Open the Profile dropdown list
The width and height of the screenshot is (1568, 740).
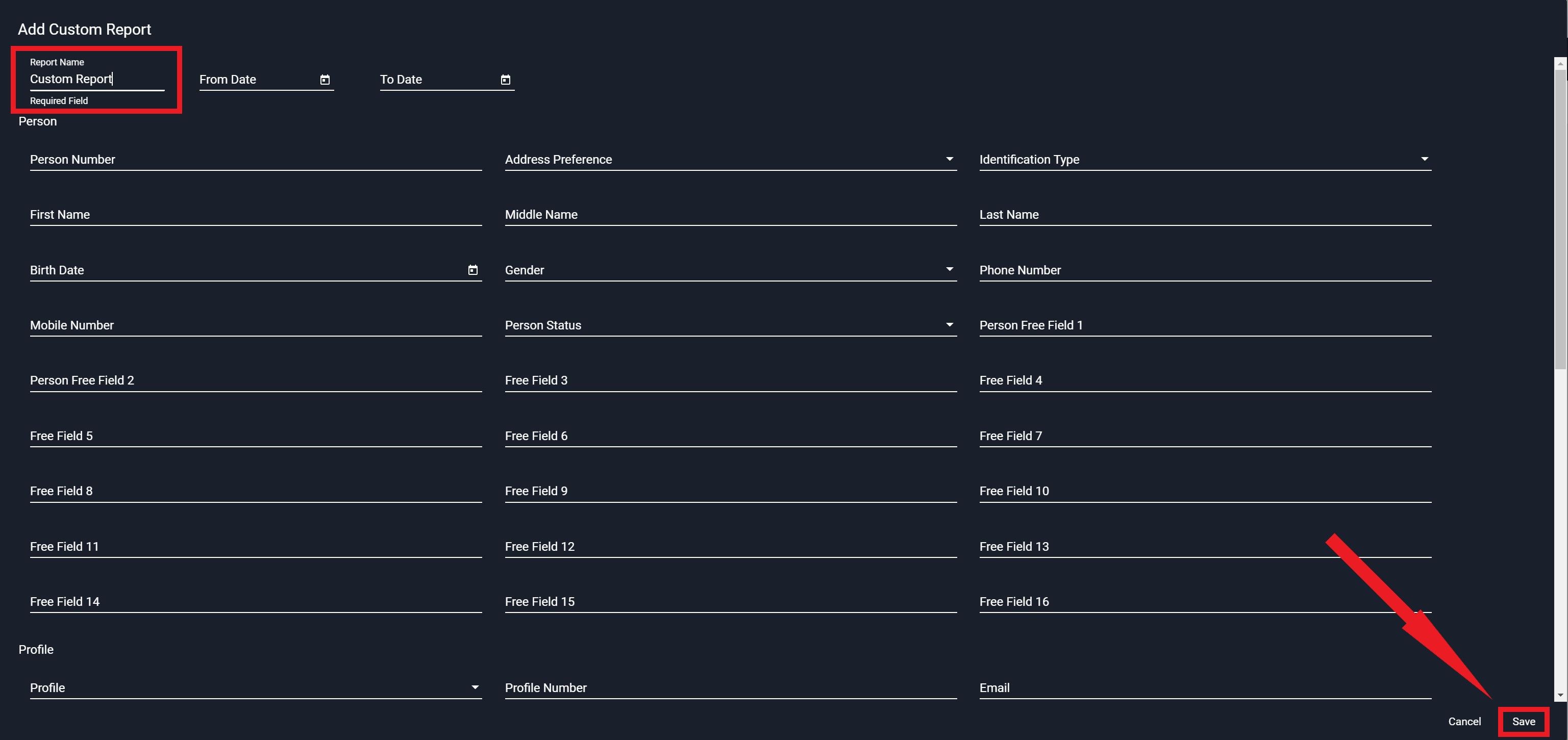pyautogui.click(x=475, y=687)
